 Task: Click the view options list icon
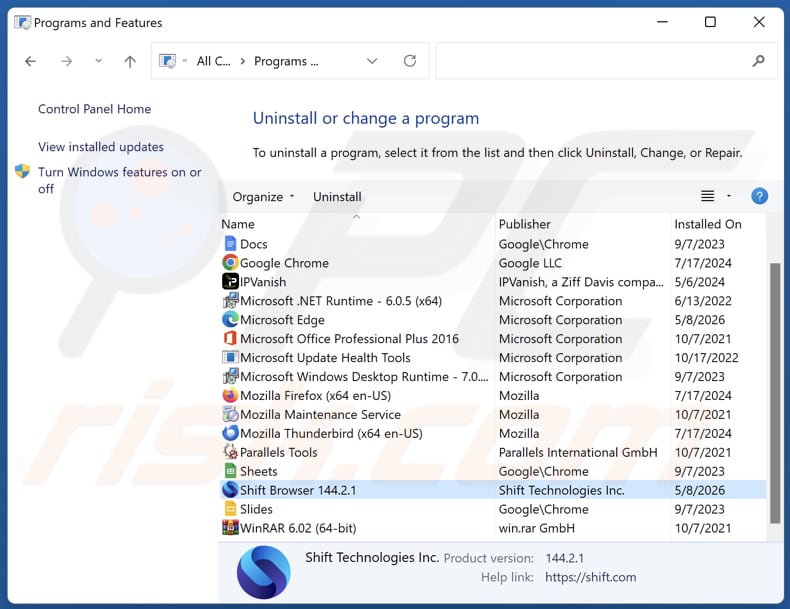(707, 196)
